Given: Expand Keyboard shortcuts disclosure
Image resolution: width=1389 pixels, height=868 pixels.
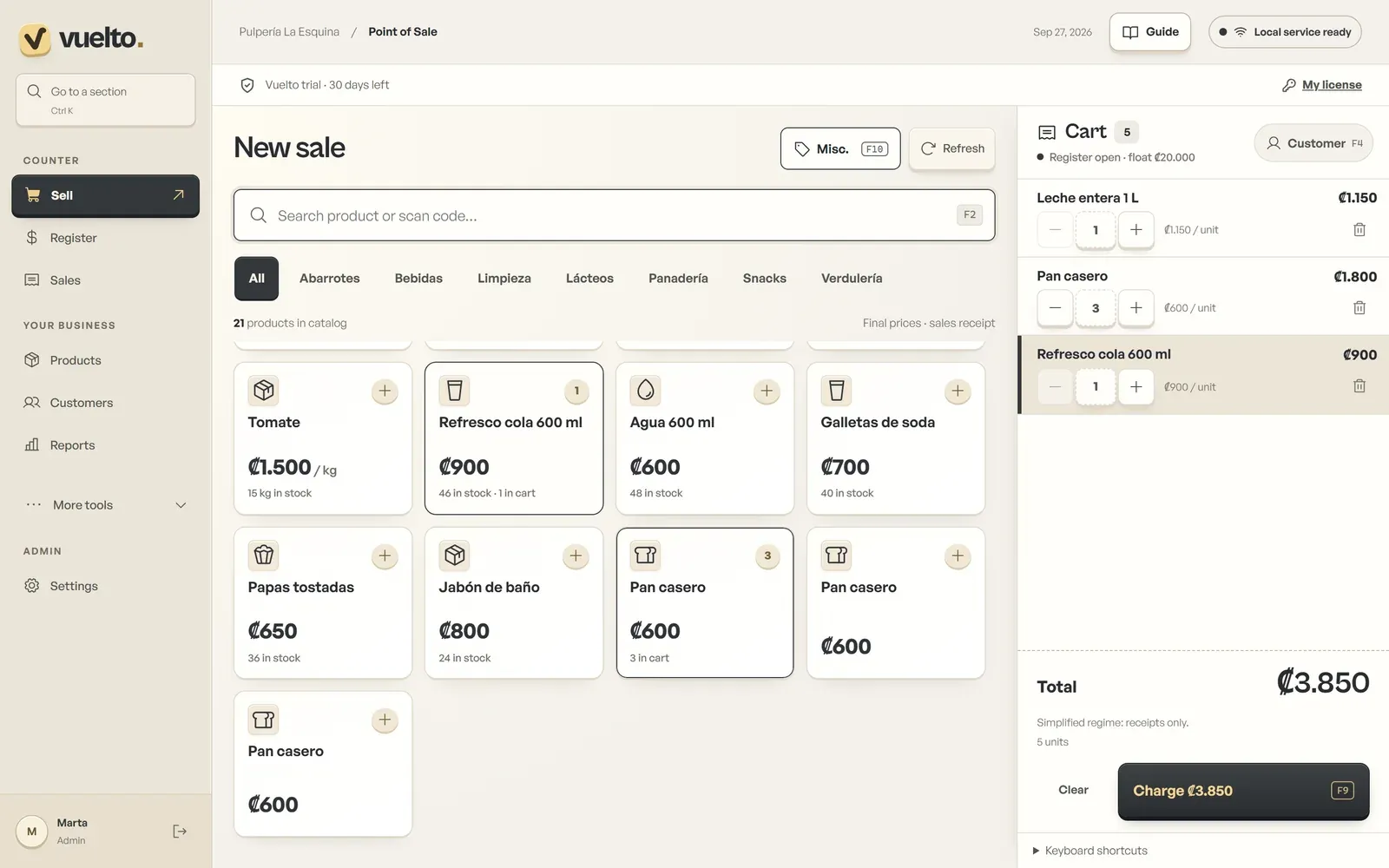Looking at the screenshot, I should pyautogui.click(x=1090, y=851).
